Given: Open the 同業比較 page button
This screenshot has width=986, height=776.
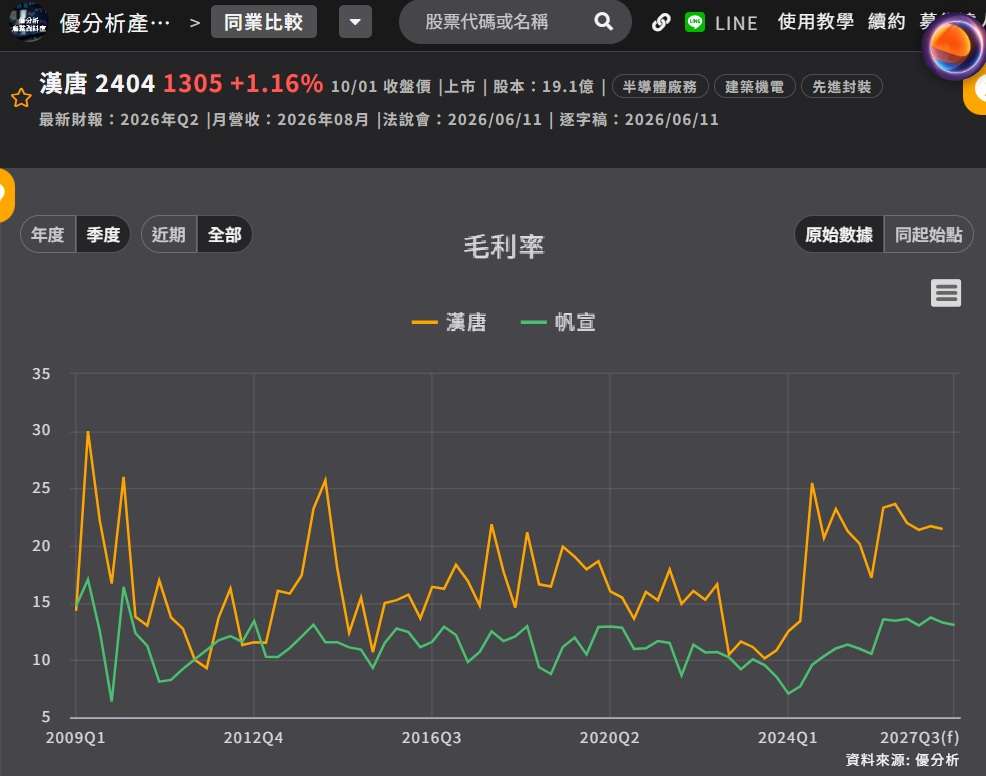Looking at the screenshot, I should (x=263, y=22).
